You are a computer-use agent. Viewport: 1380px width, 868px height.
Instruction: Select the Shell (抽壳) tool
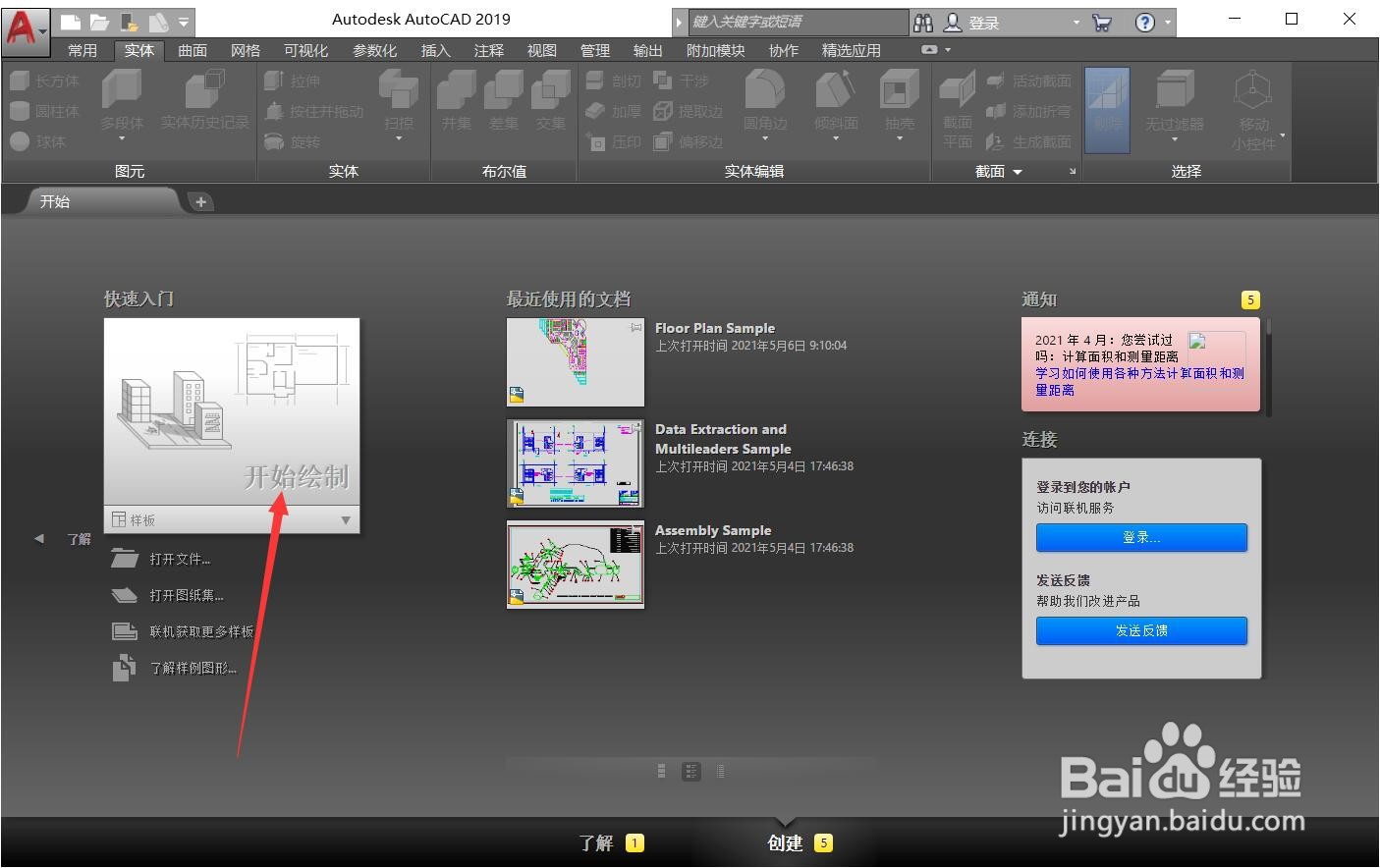pyautogui.click(x=899, y=100)
